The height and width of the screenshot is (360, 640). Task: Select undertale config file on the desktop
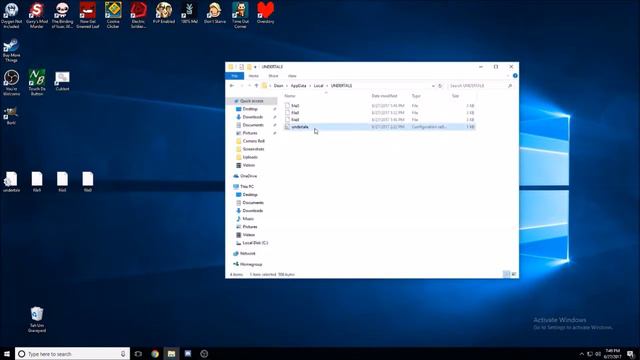[x=11, y=182]
